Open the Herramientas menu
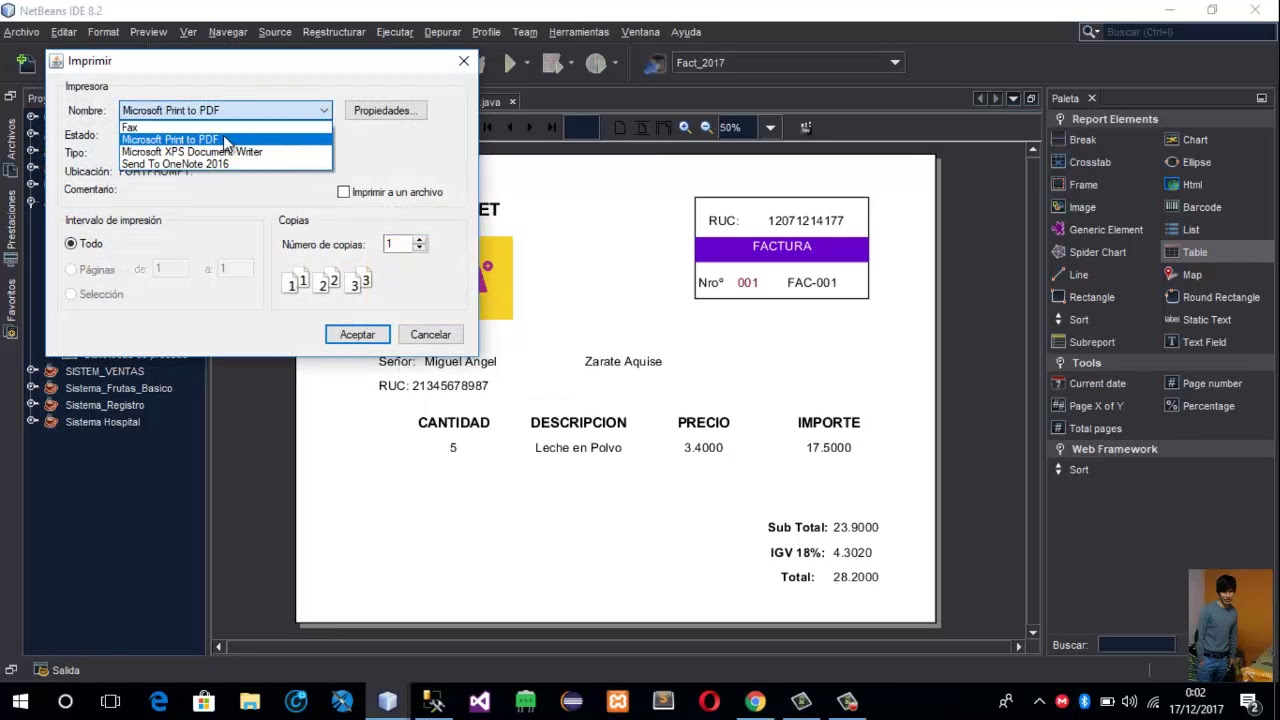The image size is (1280, 720). pos(579,32)
